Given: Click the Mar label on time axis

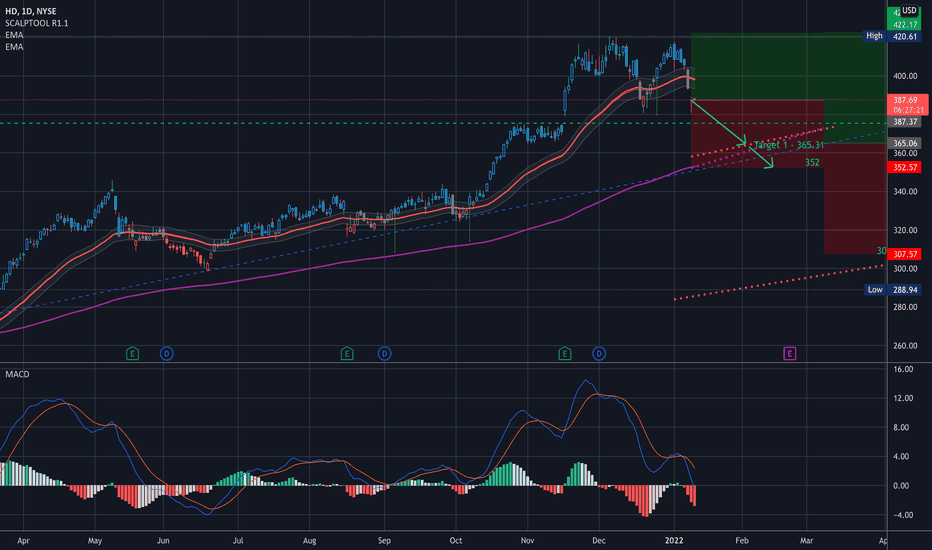Looking at the screenshot, I should tap(806, 540).
